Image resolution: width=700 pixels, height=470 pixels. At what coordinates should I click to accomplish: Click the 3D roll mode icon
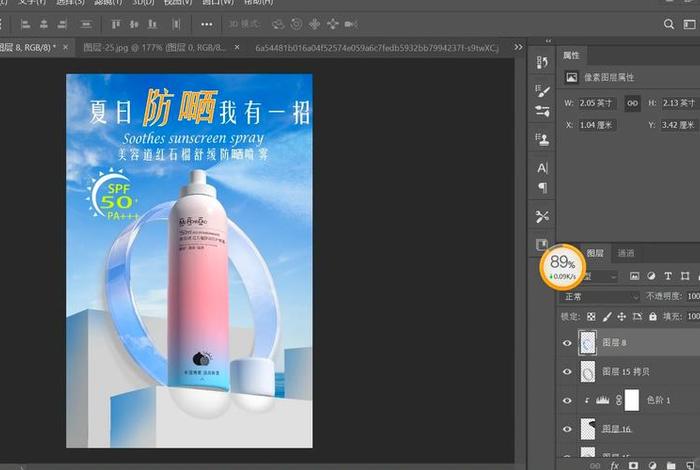coord(296,24)
